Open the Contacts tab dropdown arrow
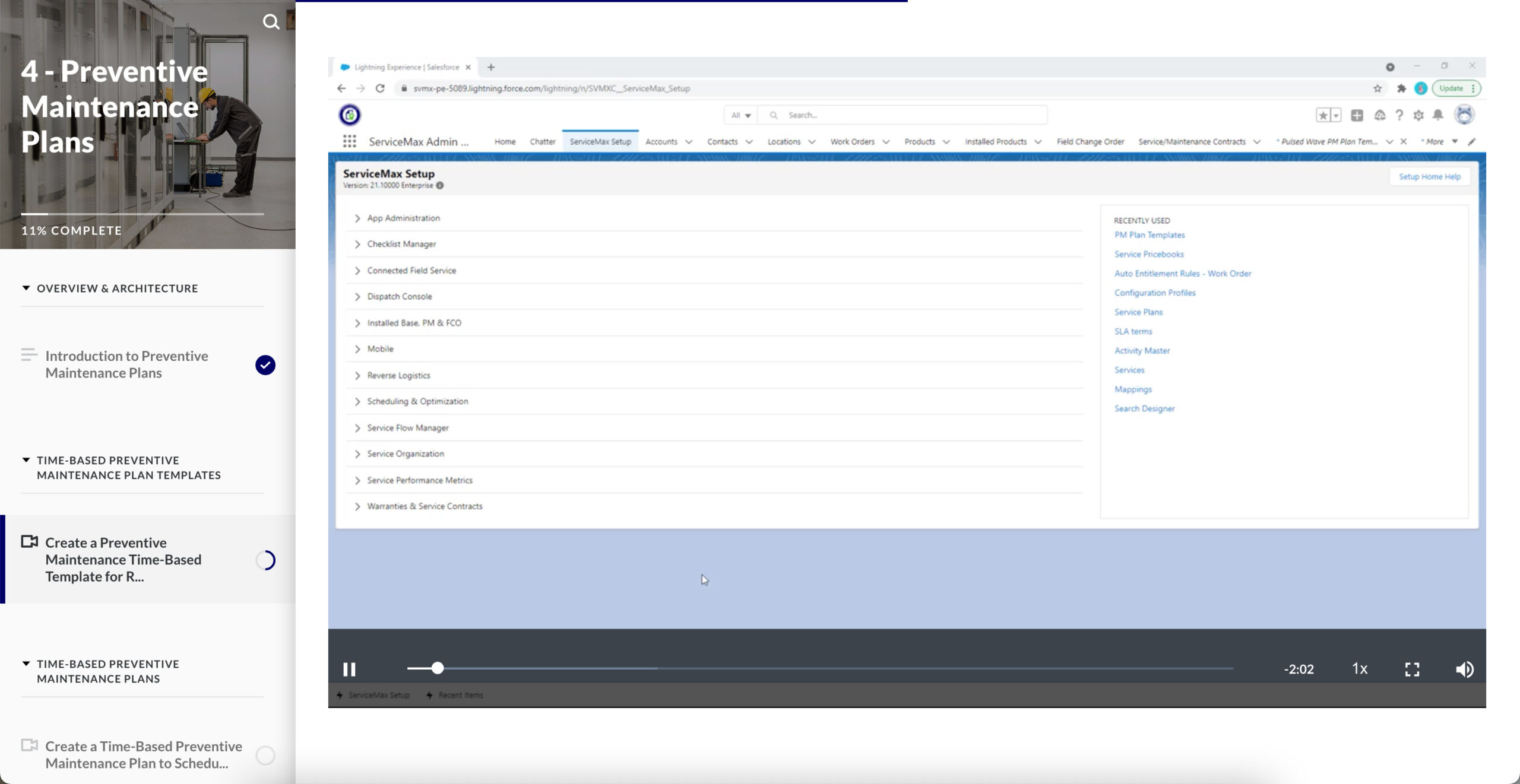The height and width of the screenshot is (784, 1520). pyautogui.click(x=749, y=142)
